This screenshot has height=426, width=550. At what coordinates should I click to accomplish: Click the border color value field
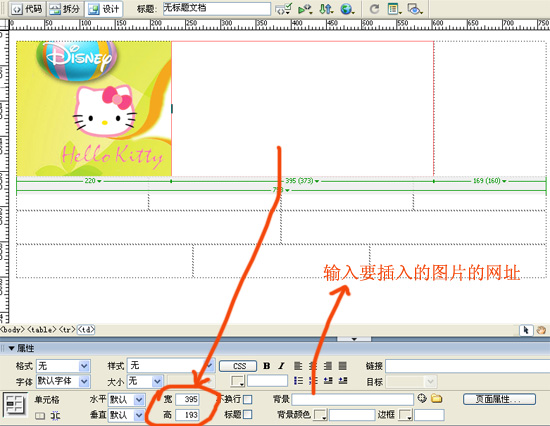[x=429, y=415]
